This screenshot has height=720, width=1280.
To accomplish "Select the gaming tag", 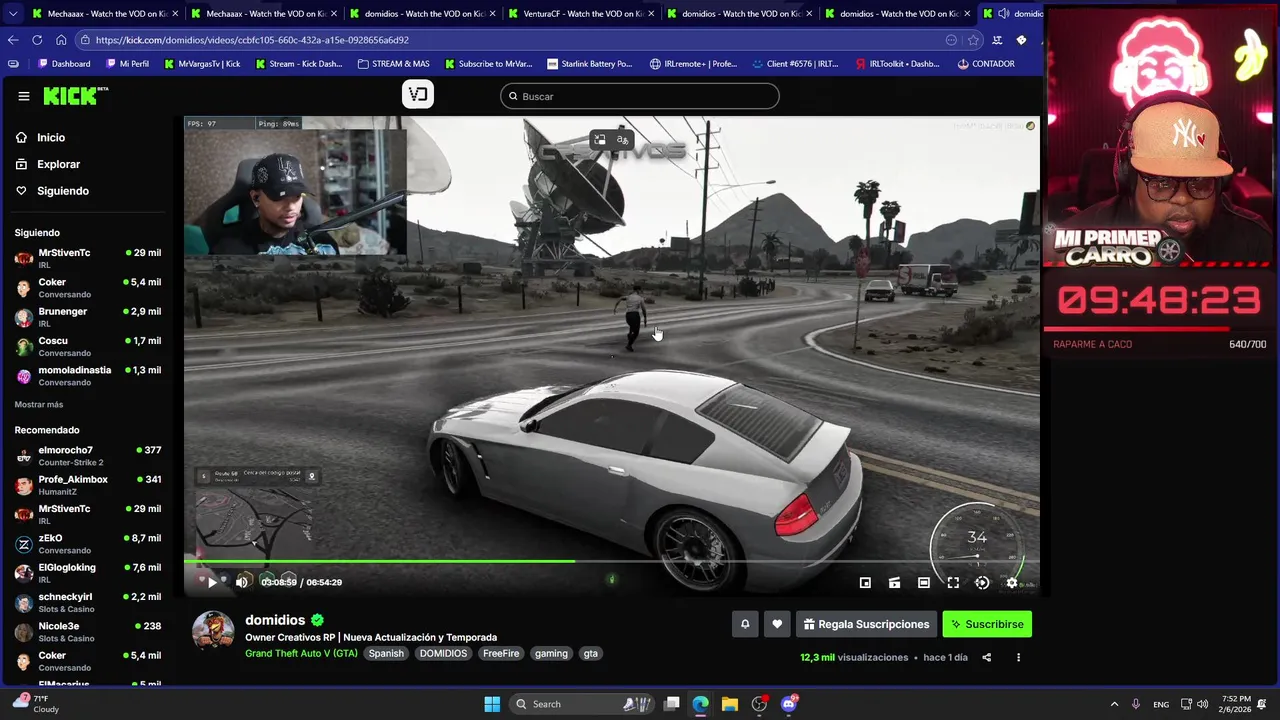I will point(551,653).
